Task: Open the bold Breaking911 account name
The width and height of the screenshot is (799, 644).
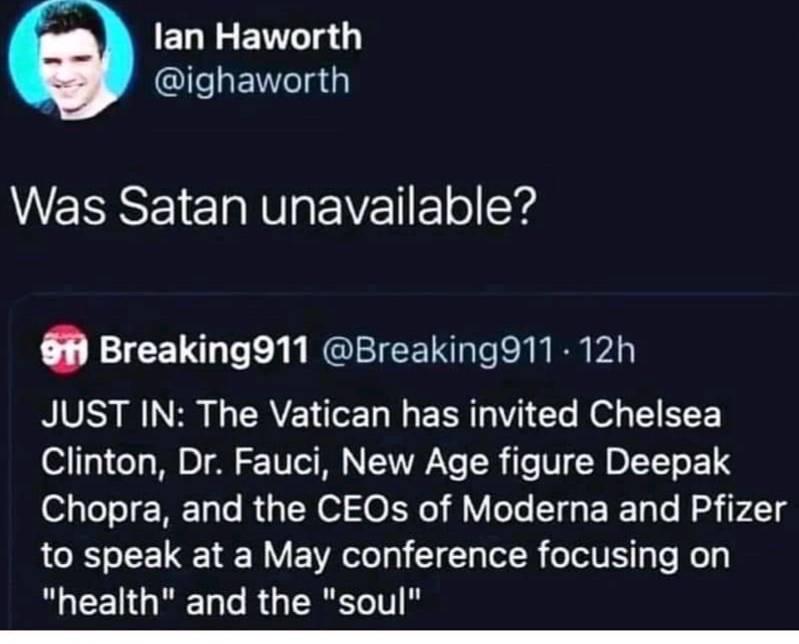Action: click(206, 352)
